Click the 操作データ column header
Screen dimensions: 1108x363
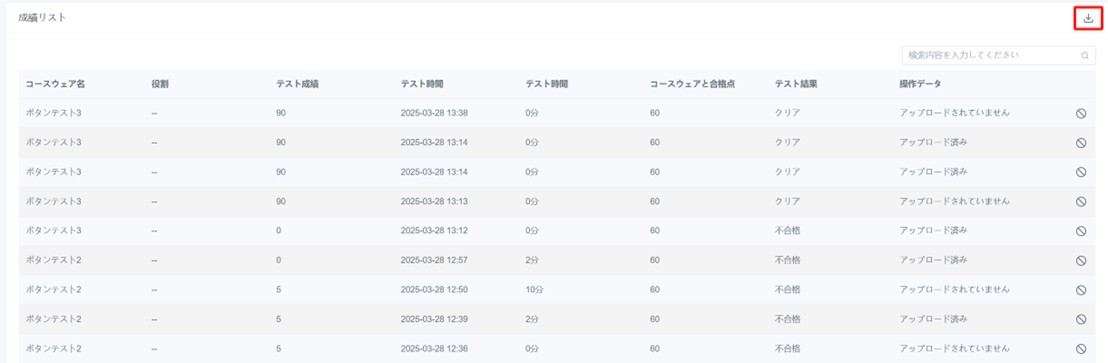pyautogui.click(x=920, y=83)
